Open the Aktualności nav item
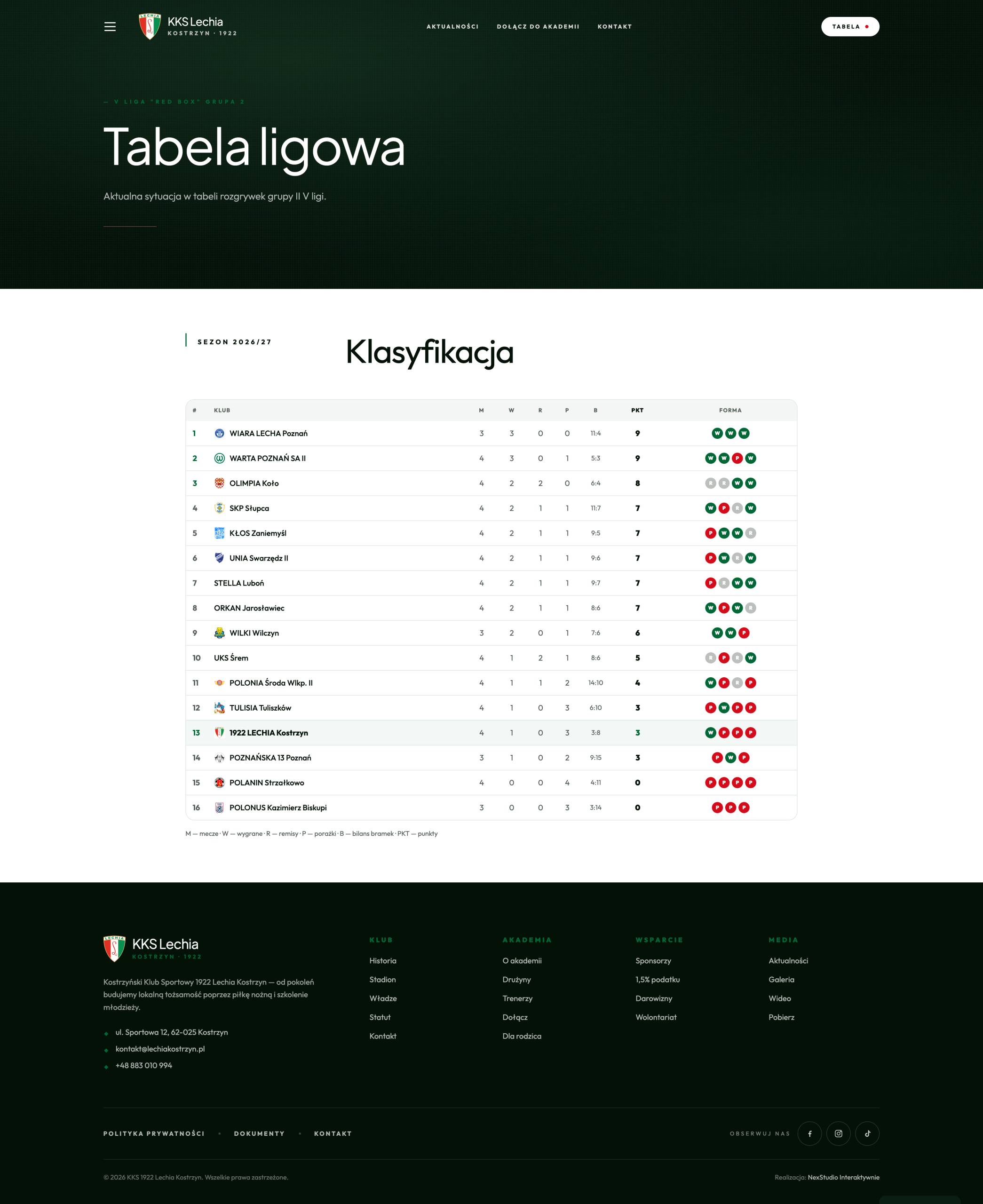This screenshot has height=1204, width=983. 452,27
